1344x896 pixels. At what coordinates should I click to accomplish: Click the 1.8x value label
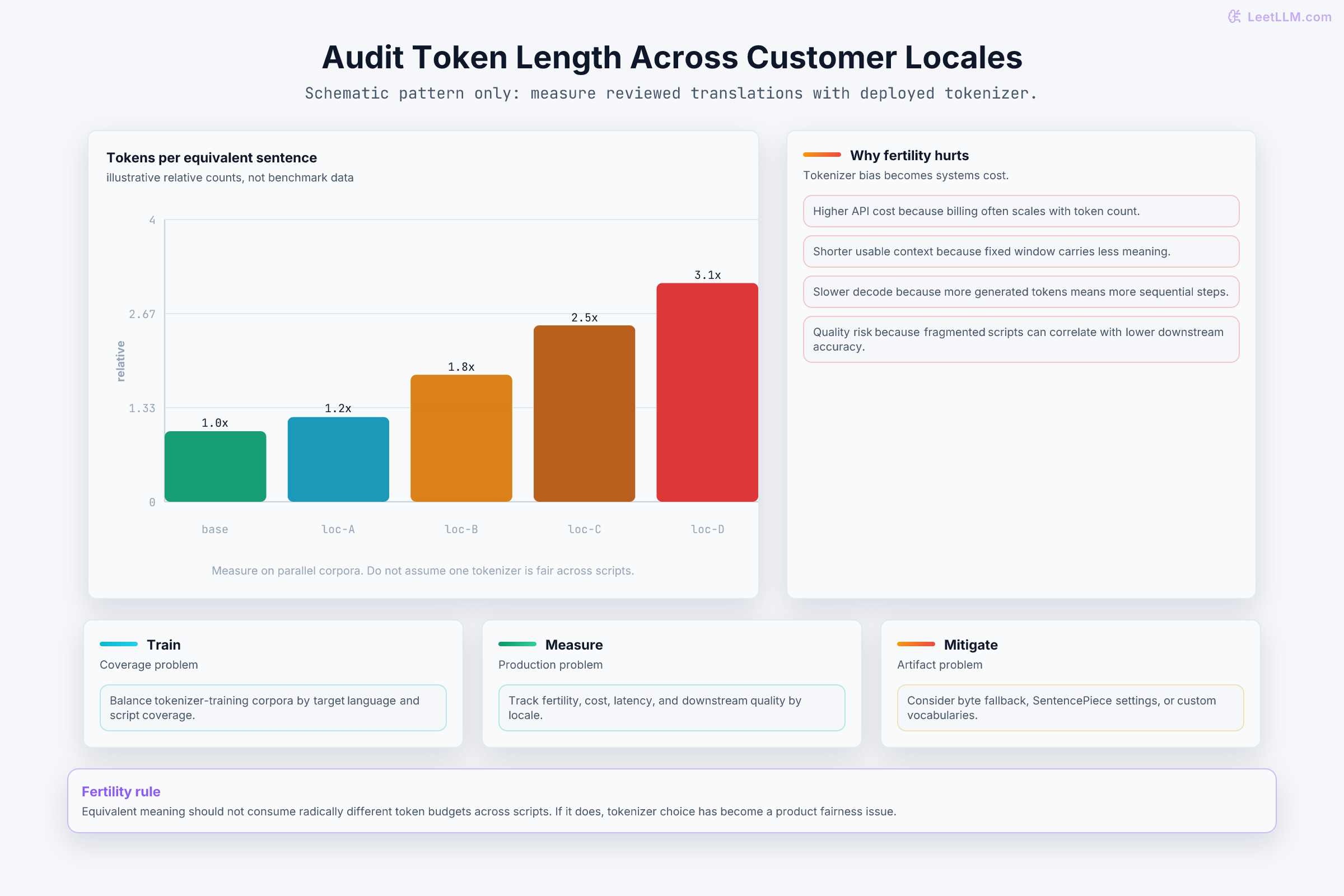(461, 367)
